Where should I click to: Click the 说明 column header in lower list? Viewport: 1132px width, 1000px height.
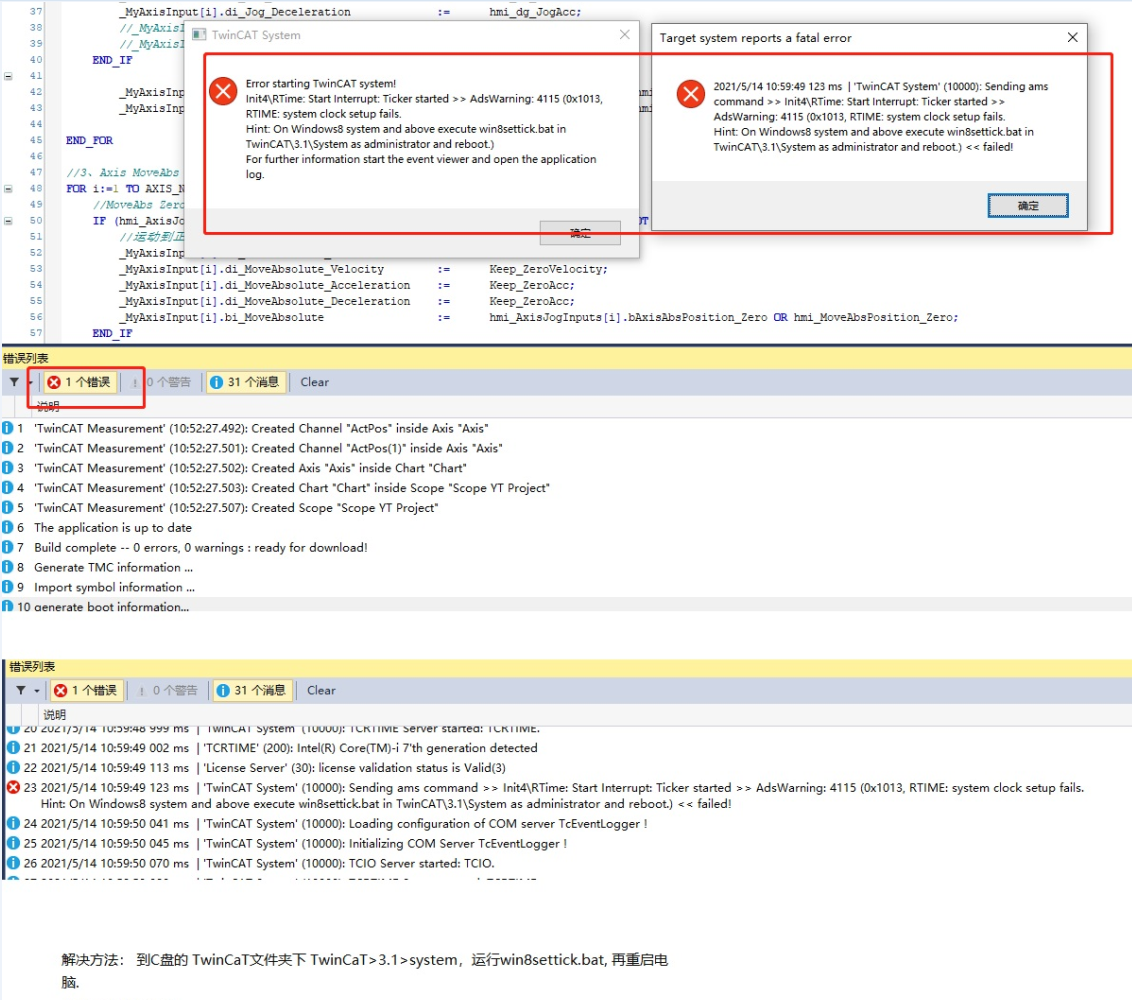point(55,715)
